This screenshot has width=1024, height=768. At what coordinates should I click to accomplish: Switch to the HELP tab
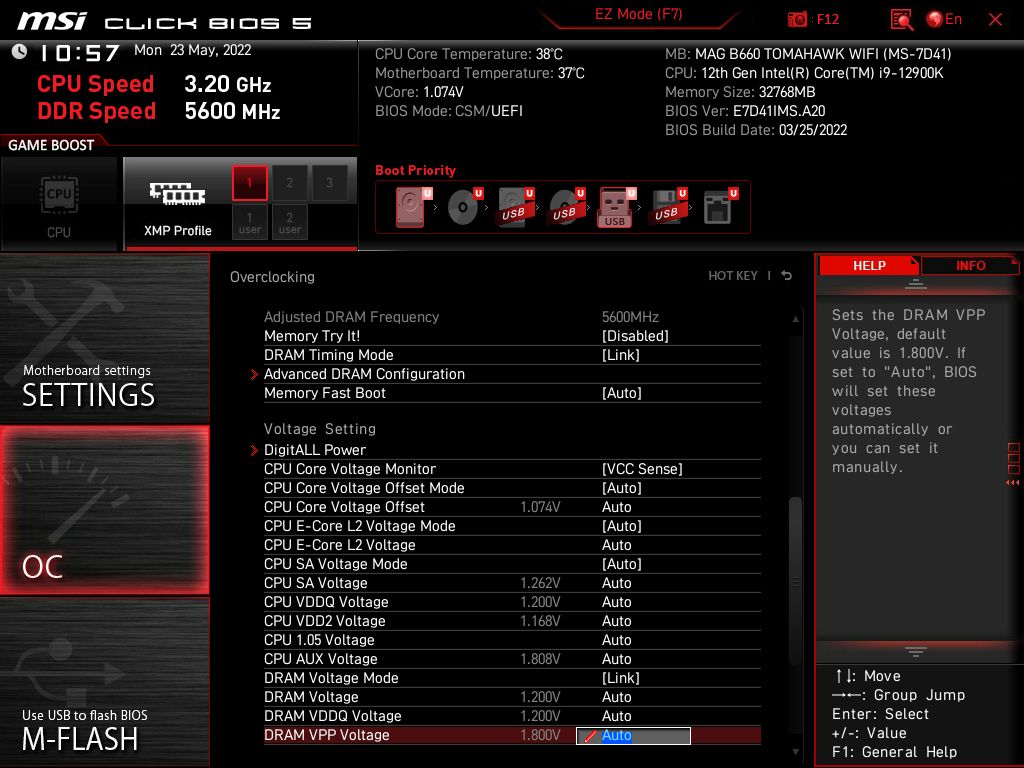point(869,266)
